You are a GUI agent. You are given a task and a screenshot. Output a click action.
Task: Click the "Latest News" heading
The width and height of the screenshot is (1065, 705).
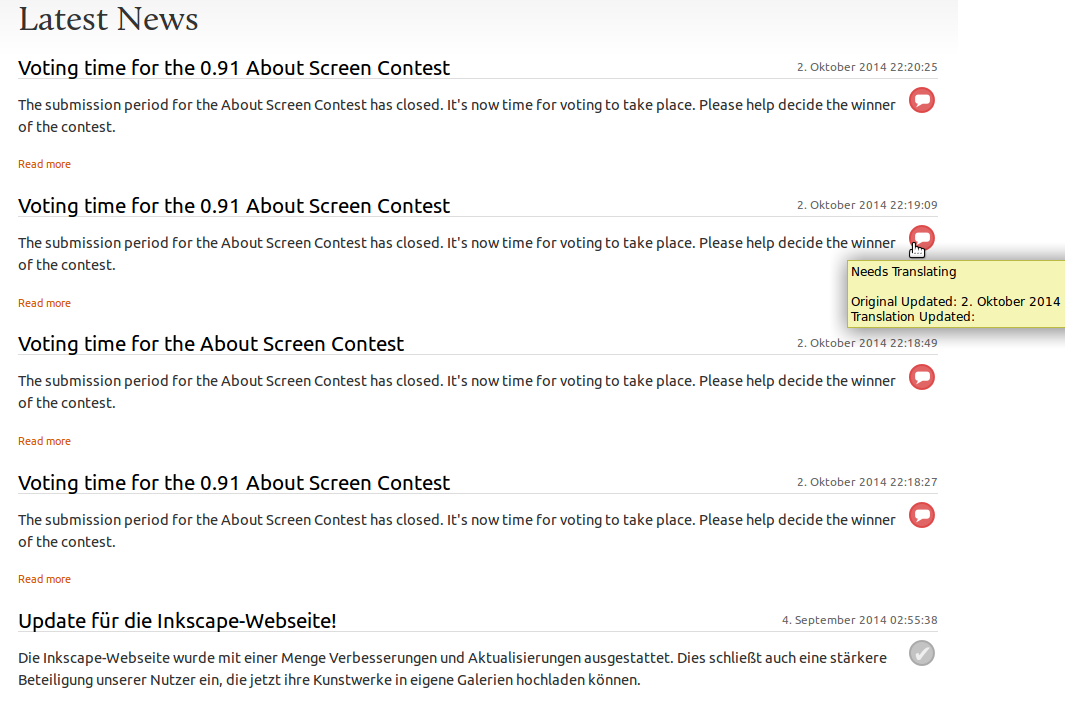[108, 19]
